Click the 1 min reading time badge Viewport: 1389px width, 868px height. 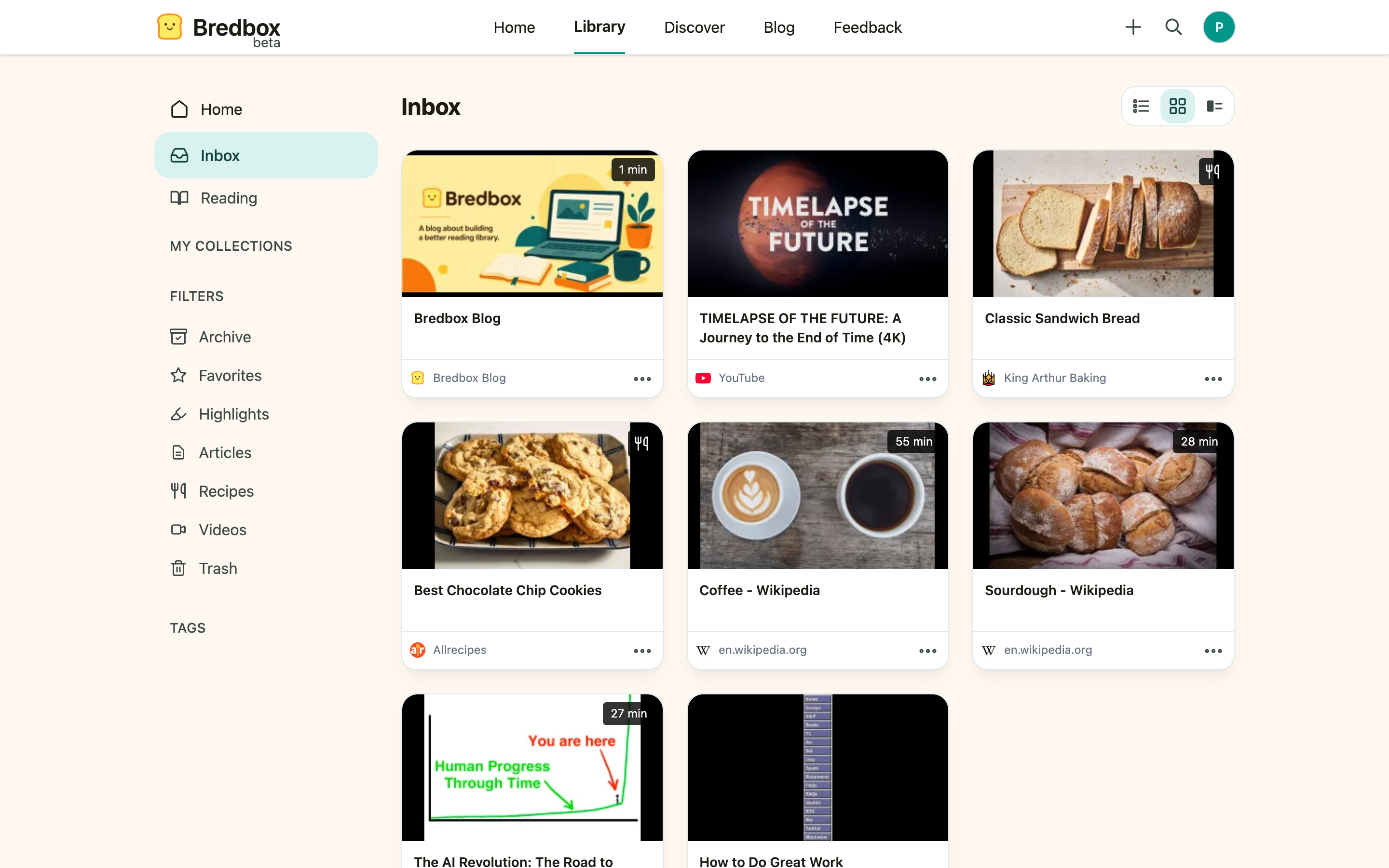[632, 170]
